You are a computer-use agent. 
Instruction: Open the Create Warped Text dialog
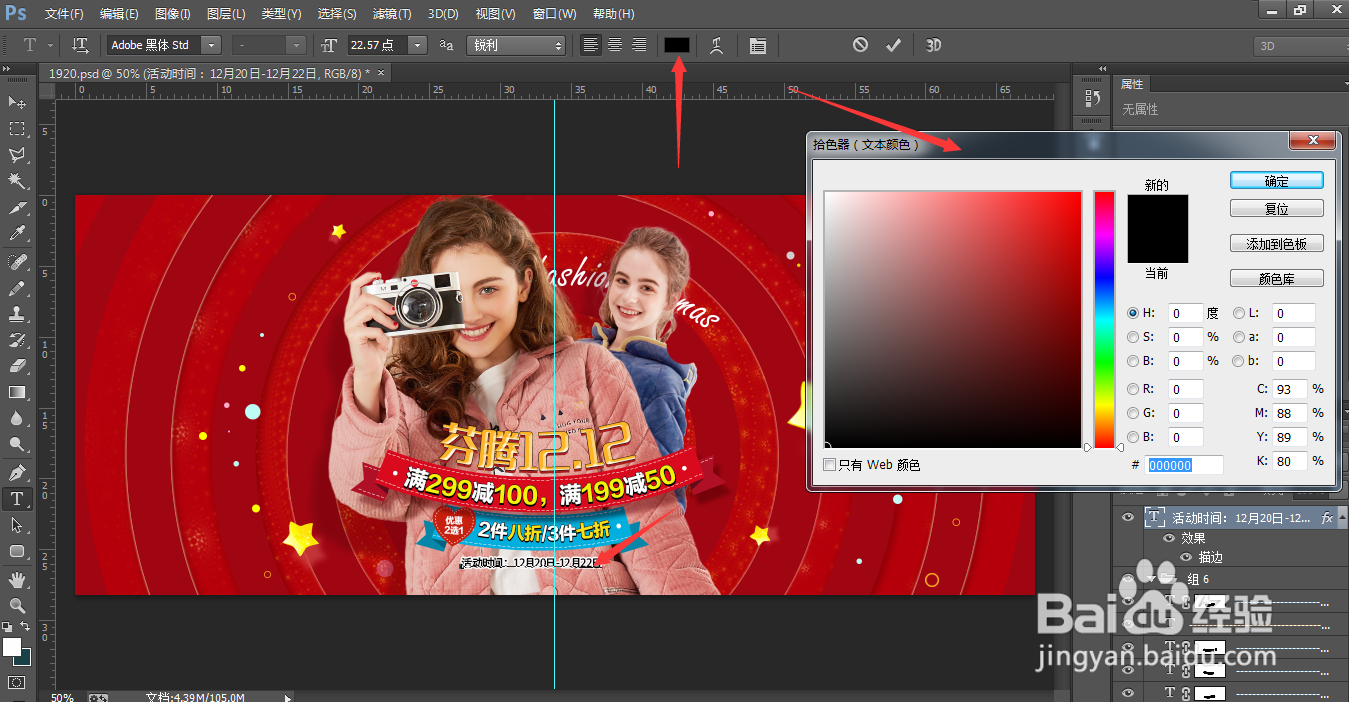[x=716, y=45]
